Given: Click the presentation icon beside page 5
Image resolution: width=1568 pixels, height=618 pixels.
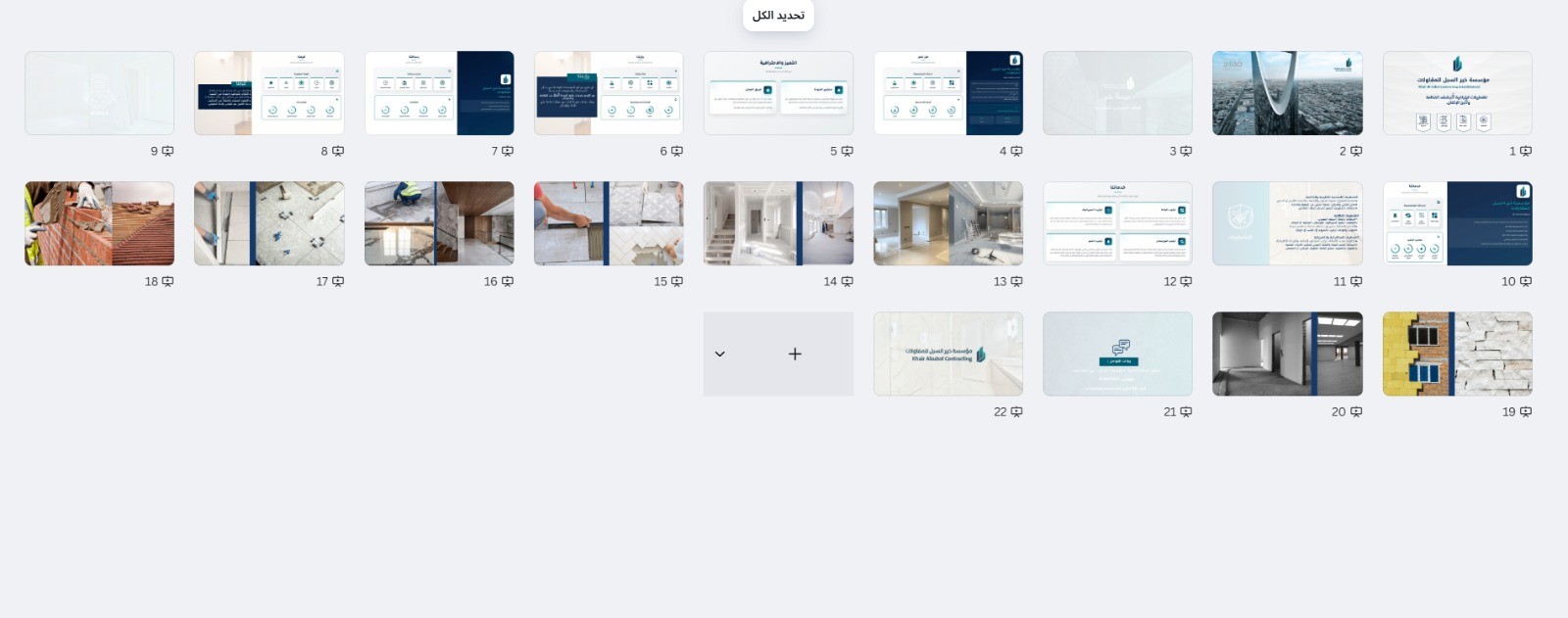Looking at the screenshot, I should point(848,151).
